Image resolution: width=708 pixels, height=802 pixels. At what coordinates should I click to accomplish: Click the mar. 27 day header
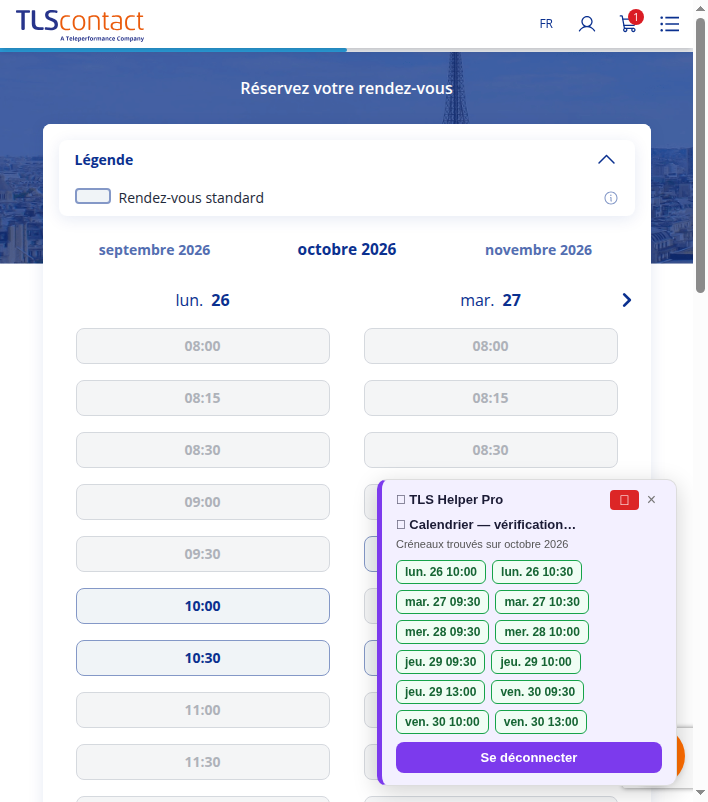pyautogui.click(x=491, y=300)
